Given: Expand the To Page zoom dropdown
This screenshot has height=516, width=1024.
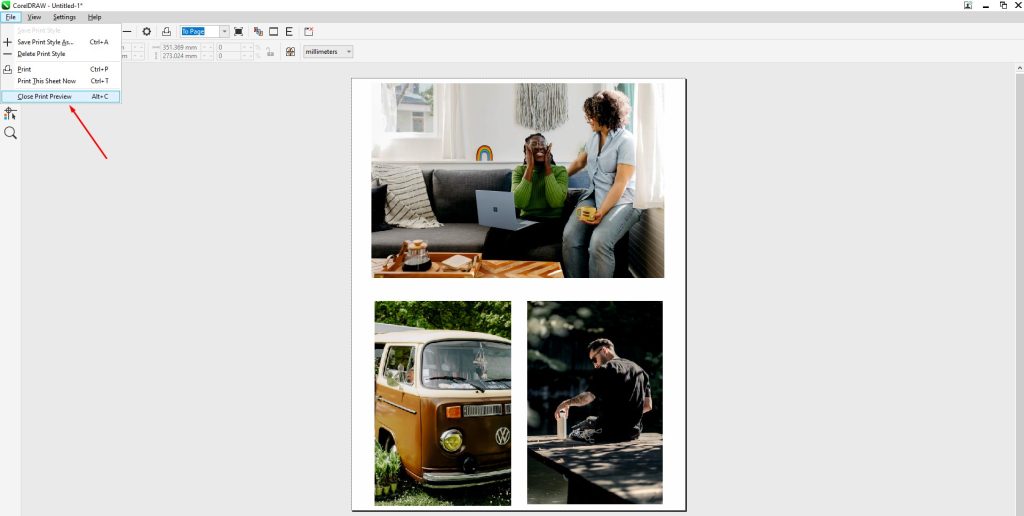Looking at the screenshot, I should tap(224, 32).
